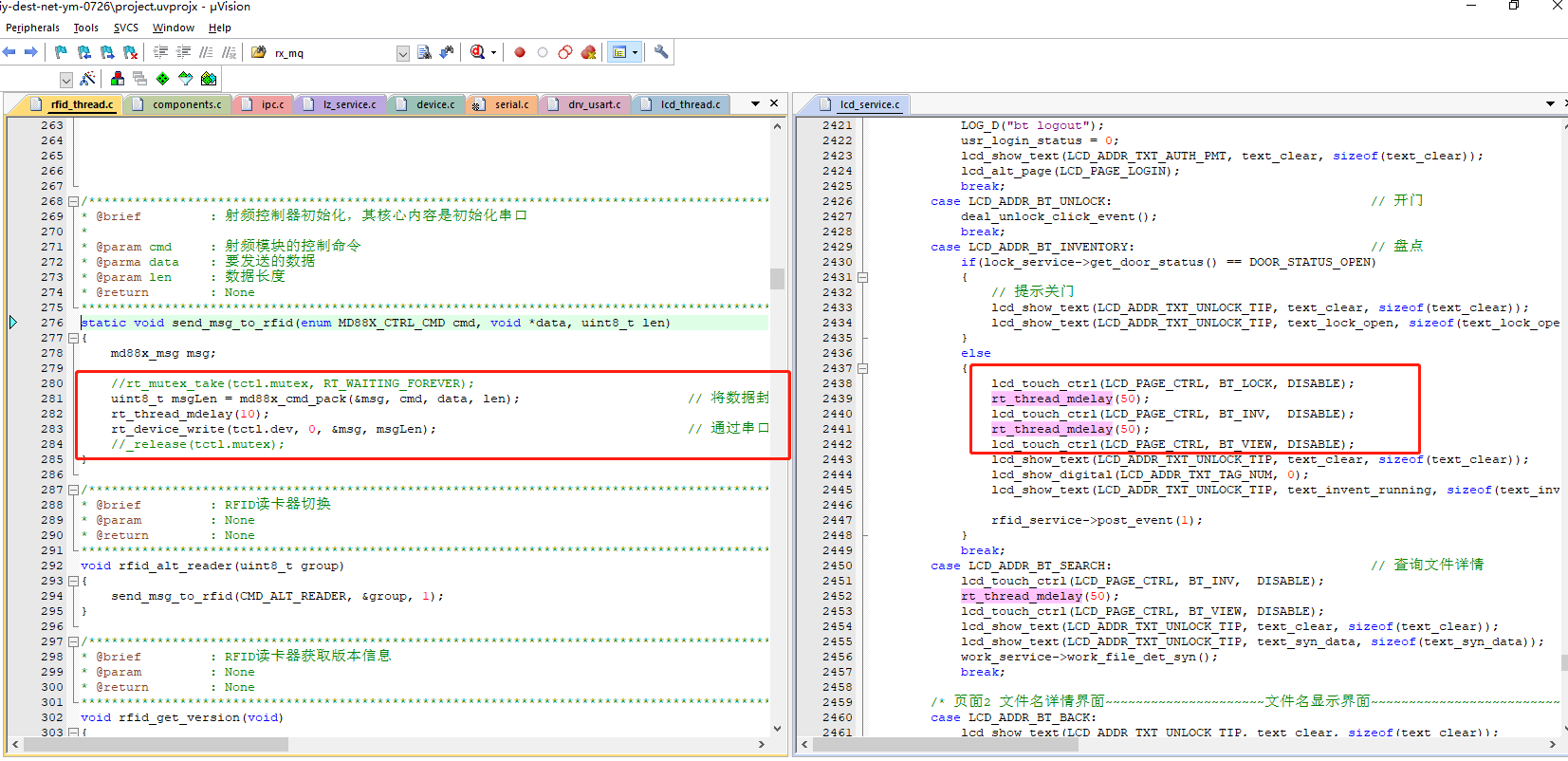Switch to serial.c tab
The height and width of the screenshot is (761, 1568).
pyautogui.click(x=503, y=104)
